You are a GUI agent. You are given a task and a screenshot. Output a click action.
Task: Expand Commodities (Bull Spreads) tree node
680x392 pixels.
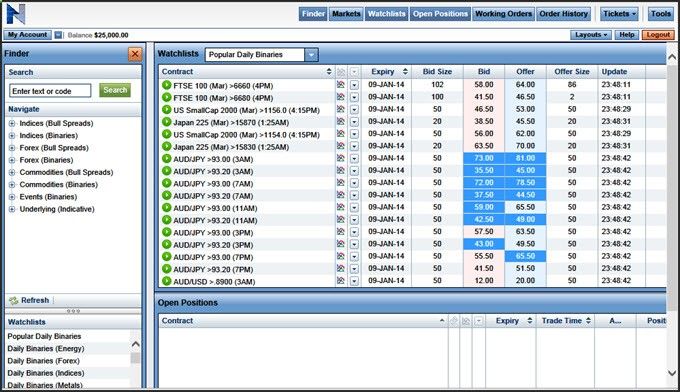click(x=12, y=173)
